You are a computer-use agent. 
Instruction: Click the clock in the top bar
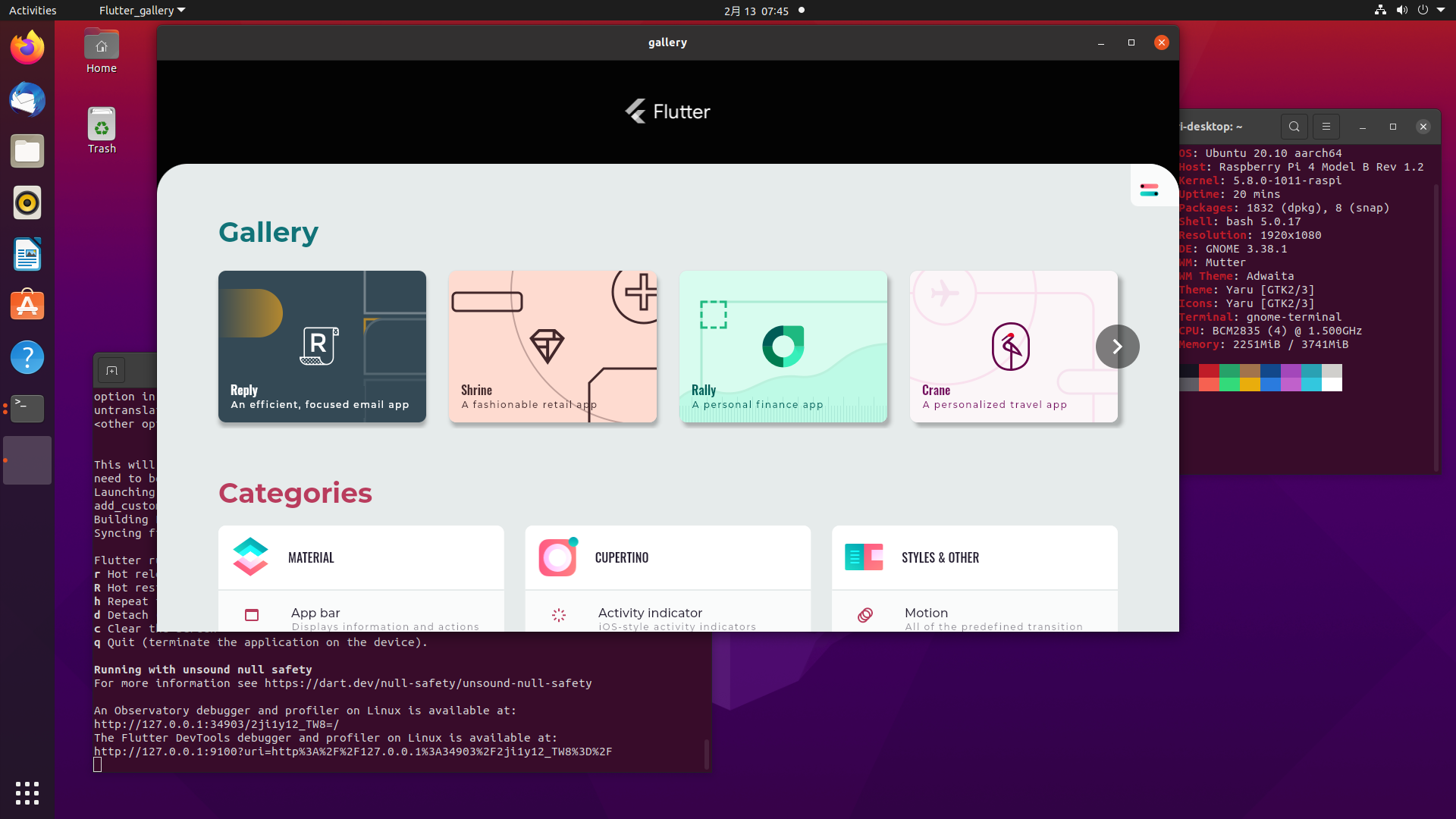(756, 10)
